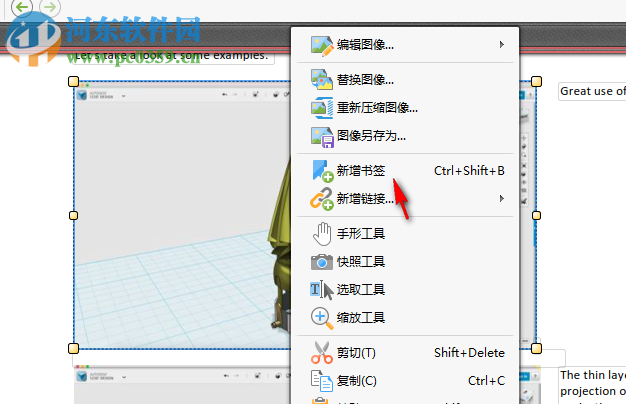626x404 pixels.
Task: Click the Hand tool (手形工具) icon
Action: [322, 234]
